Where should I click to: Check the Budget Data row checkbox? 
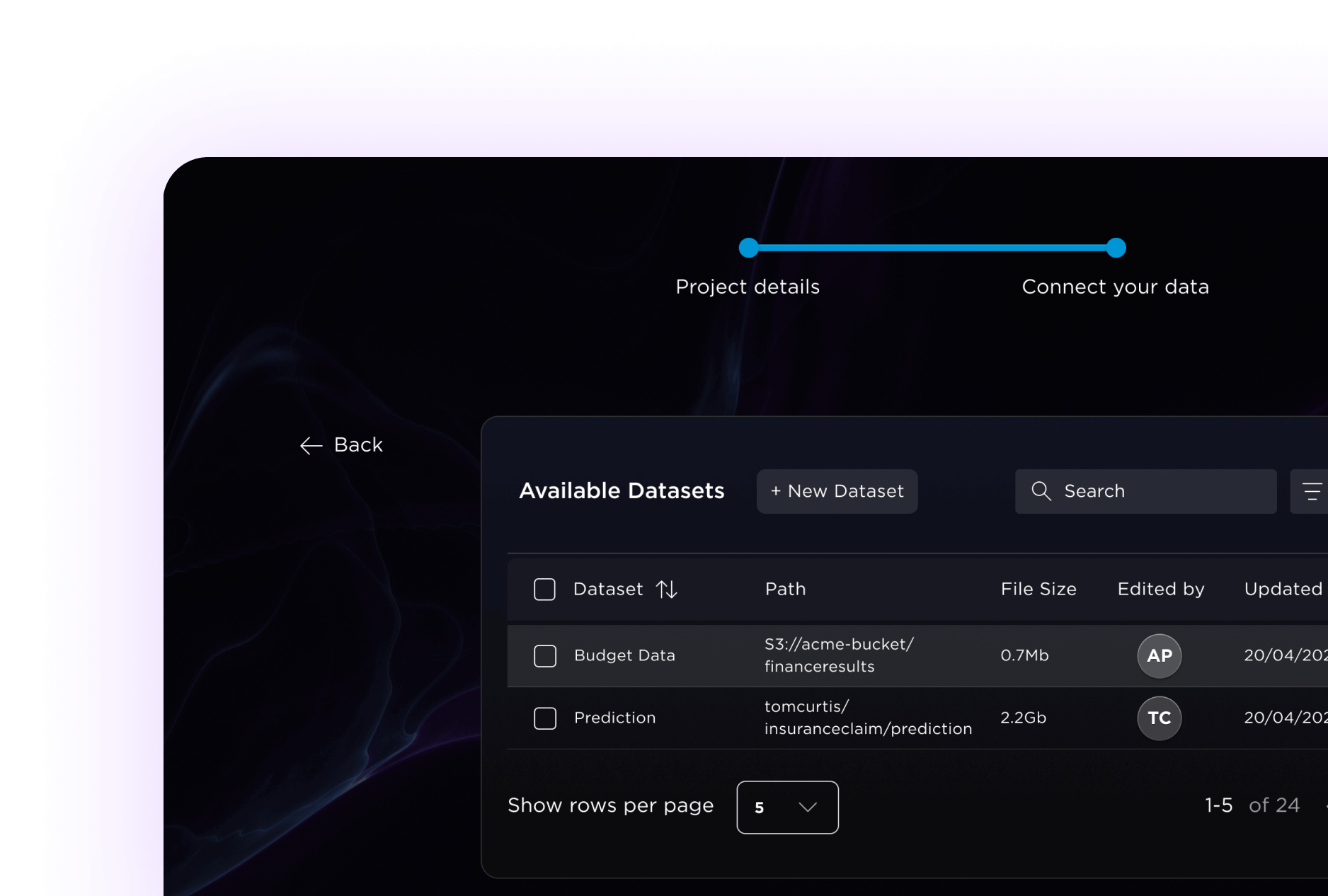click(x=544, y=656)
